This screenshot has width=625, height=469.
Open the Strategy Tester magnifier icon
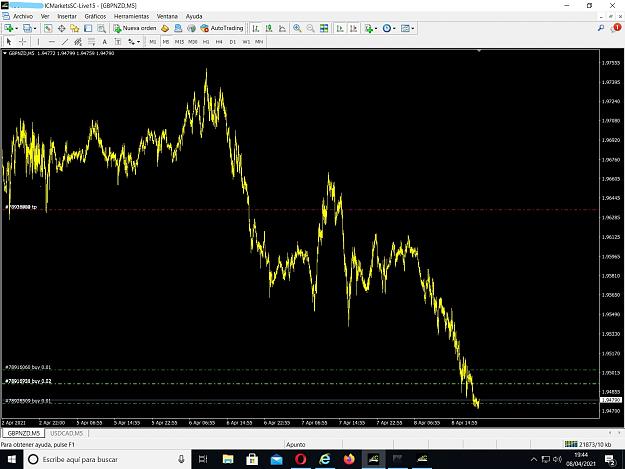point(101,28)
